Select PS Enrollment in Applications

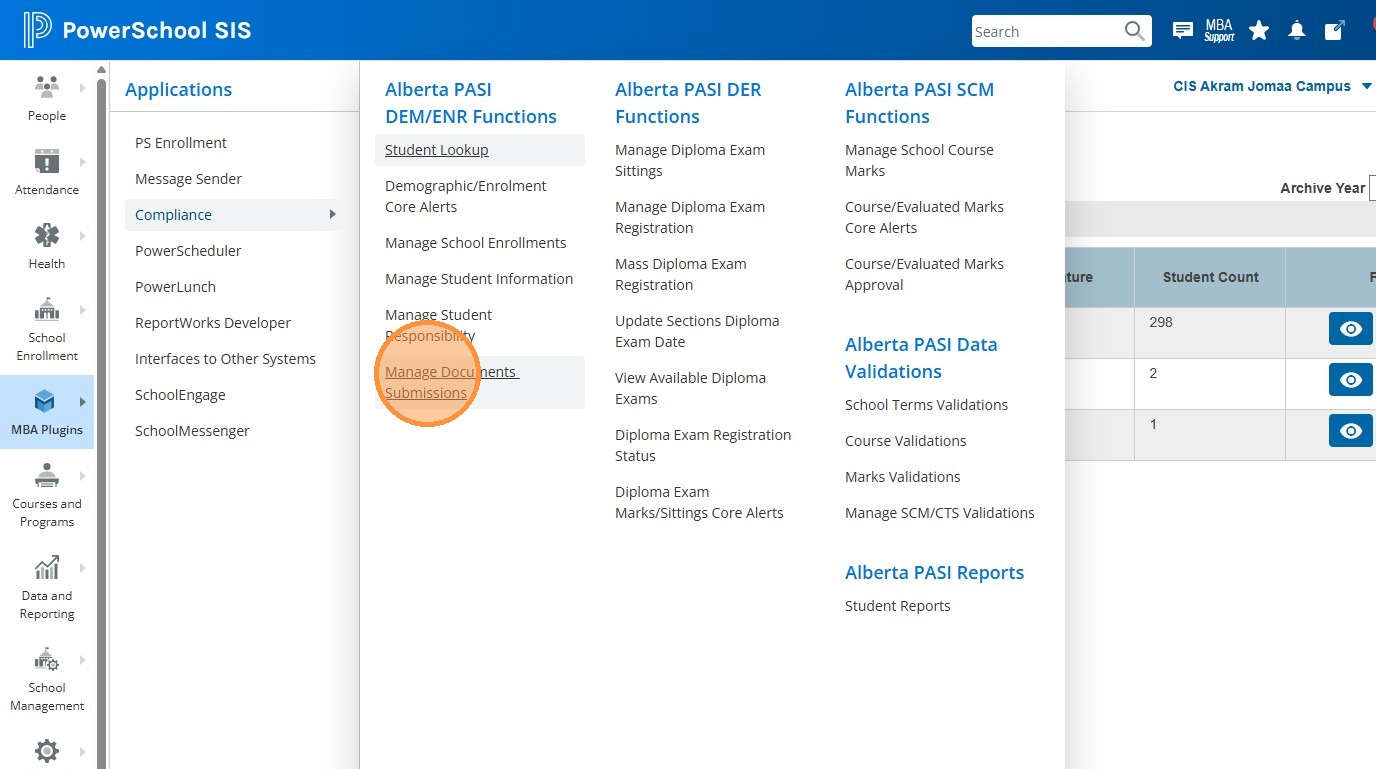(181, 143)
